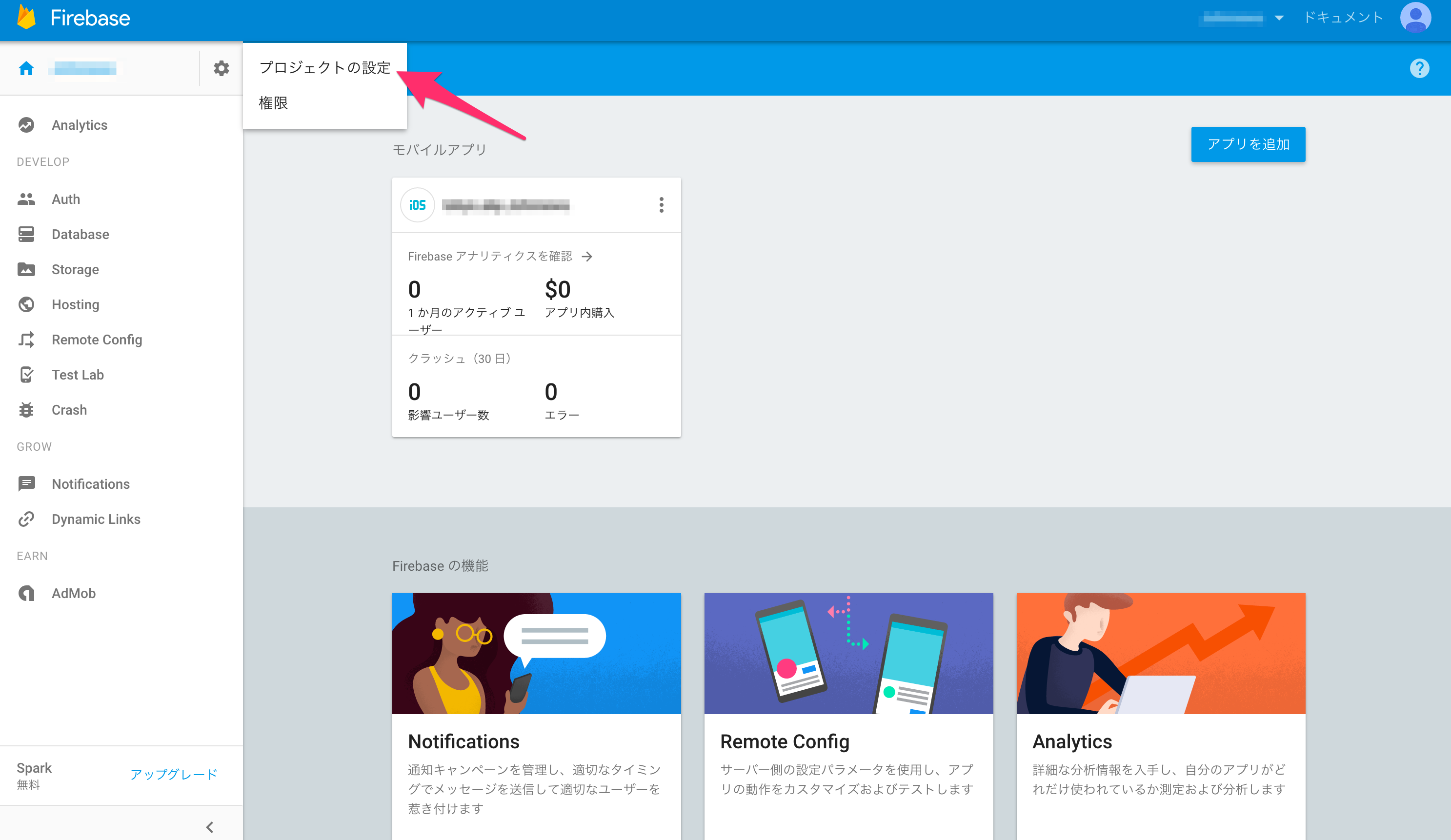Open Storage section

pyautogui.click(x=76, y=269)
